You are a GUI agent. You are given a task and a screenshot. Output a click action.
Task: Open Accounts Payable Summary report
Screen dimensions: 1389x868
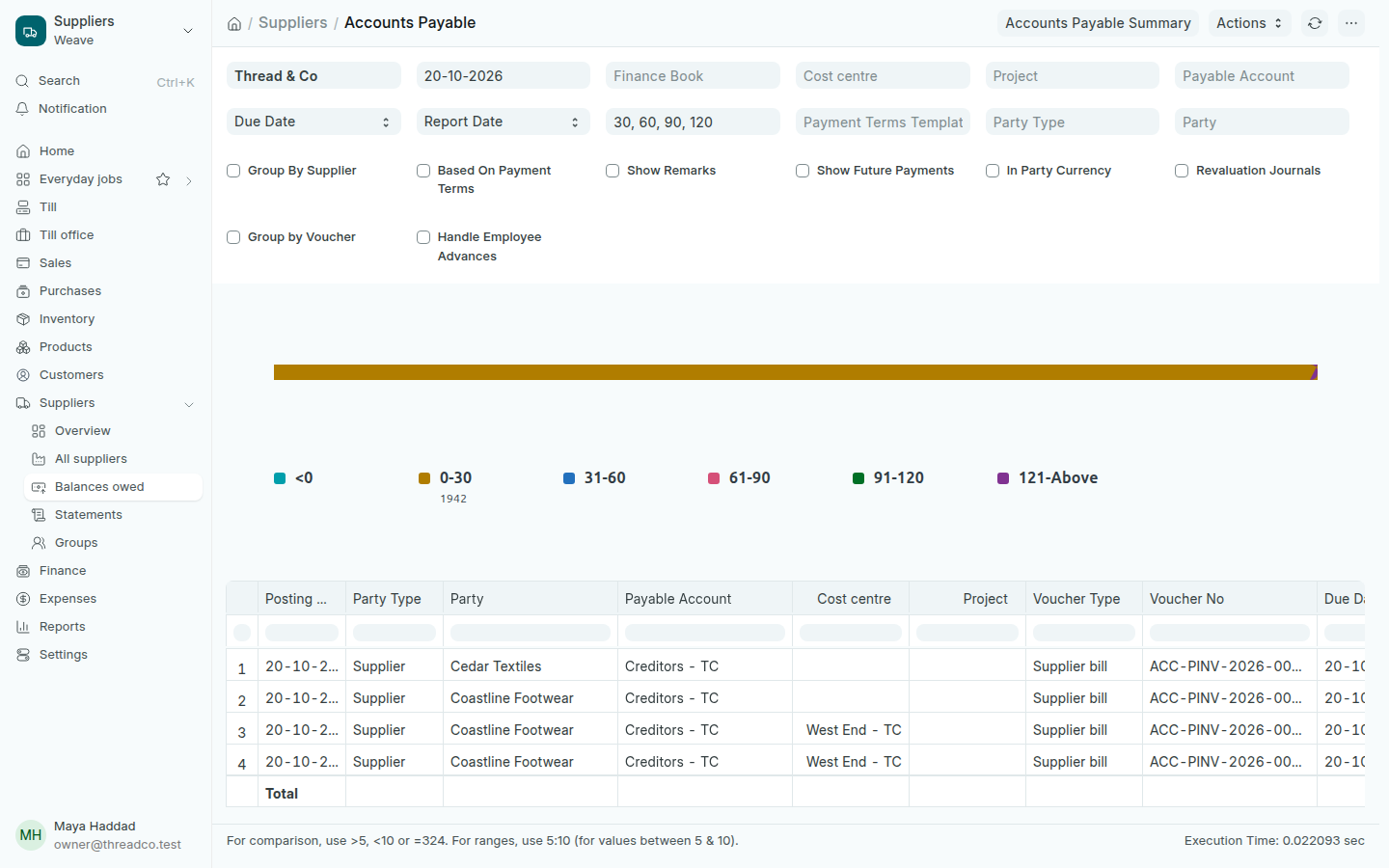click(x=1098, y=23)
